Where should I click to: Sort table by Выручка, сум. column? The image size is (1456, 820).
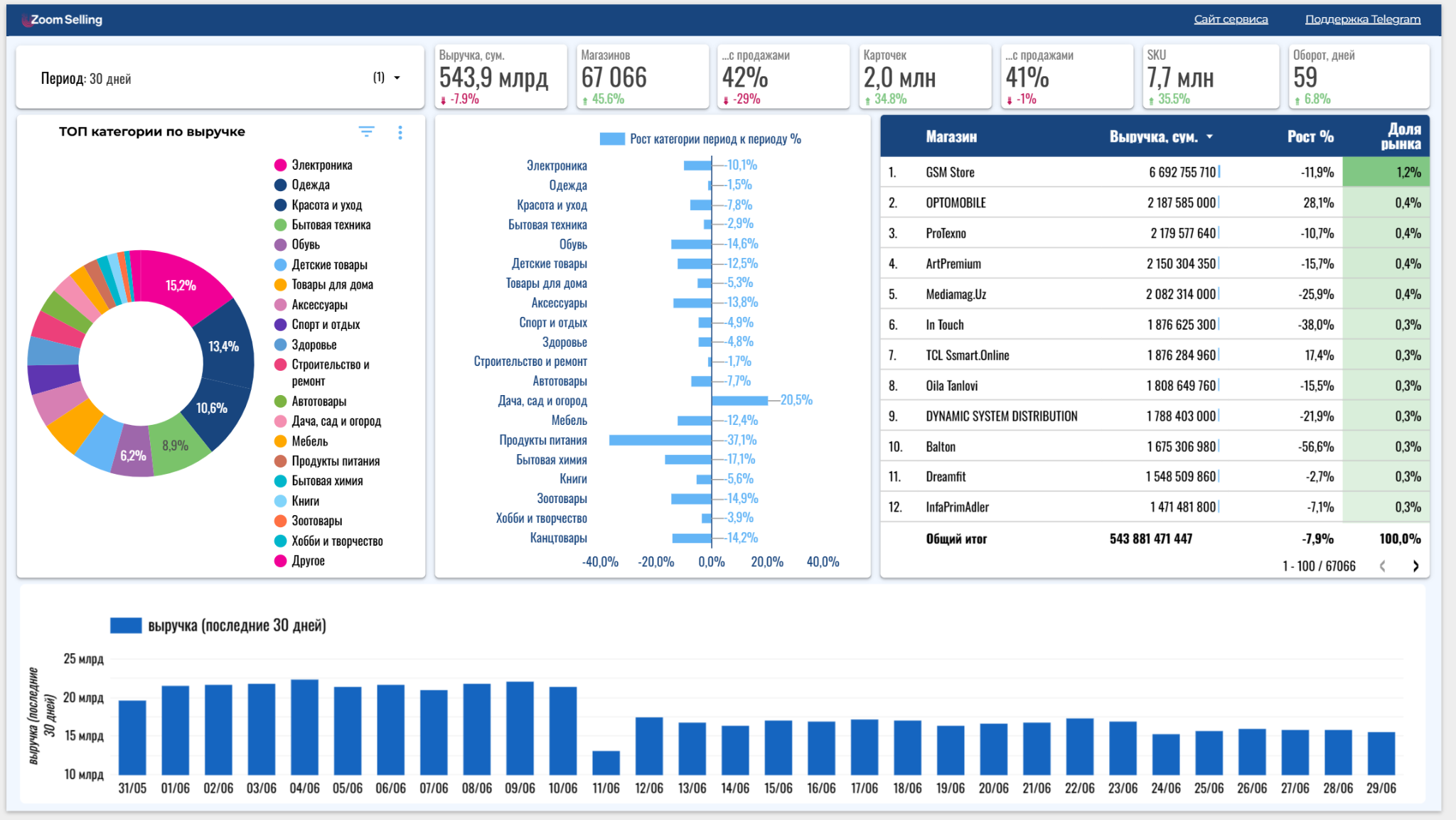pos(1161,136)
